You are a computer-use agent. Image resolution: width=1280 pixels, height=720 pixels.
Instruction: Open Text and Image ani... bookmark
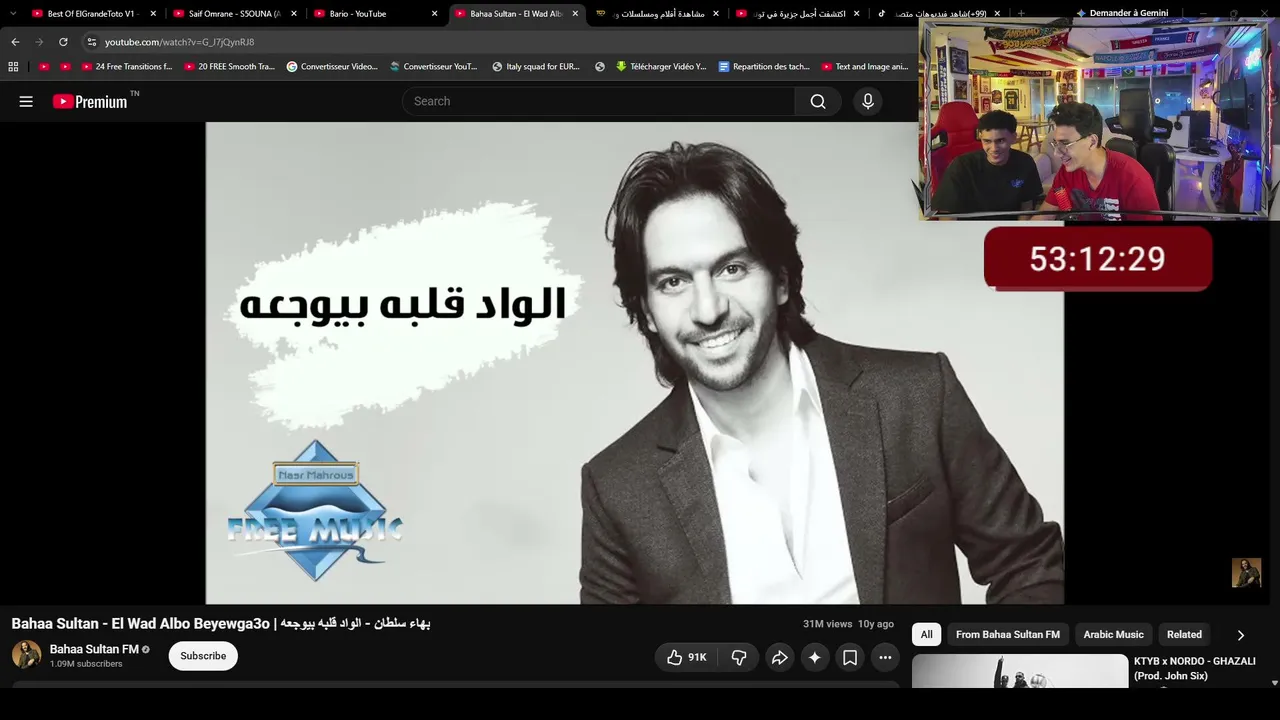[x=865, y=67]
